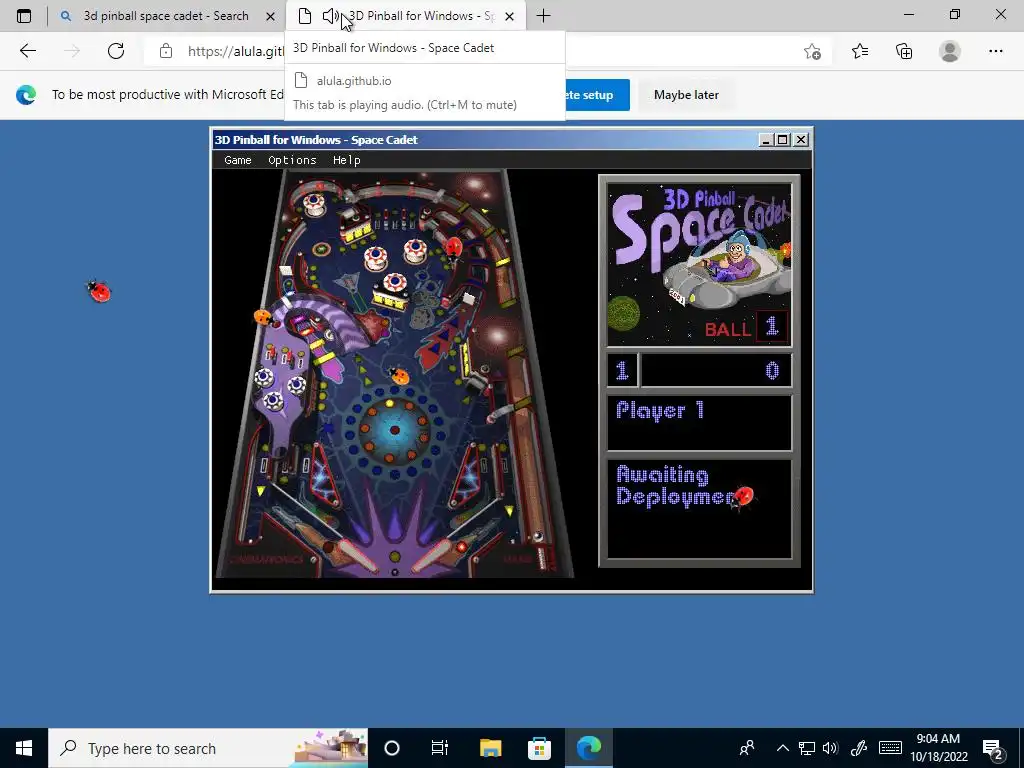
Task: Open the Options menu in pinball
Action: pyautogui.click(x=292, y=160)
